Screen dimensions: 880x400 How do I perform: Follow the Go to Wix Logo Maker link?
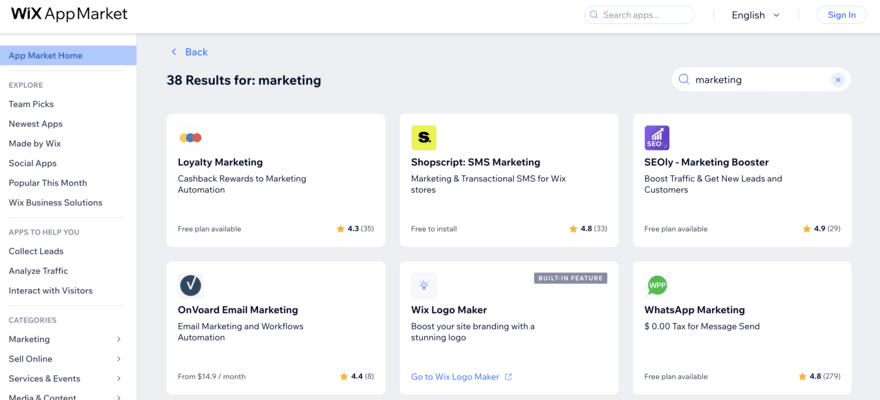(455, 377)
